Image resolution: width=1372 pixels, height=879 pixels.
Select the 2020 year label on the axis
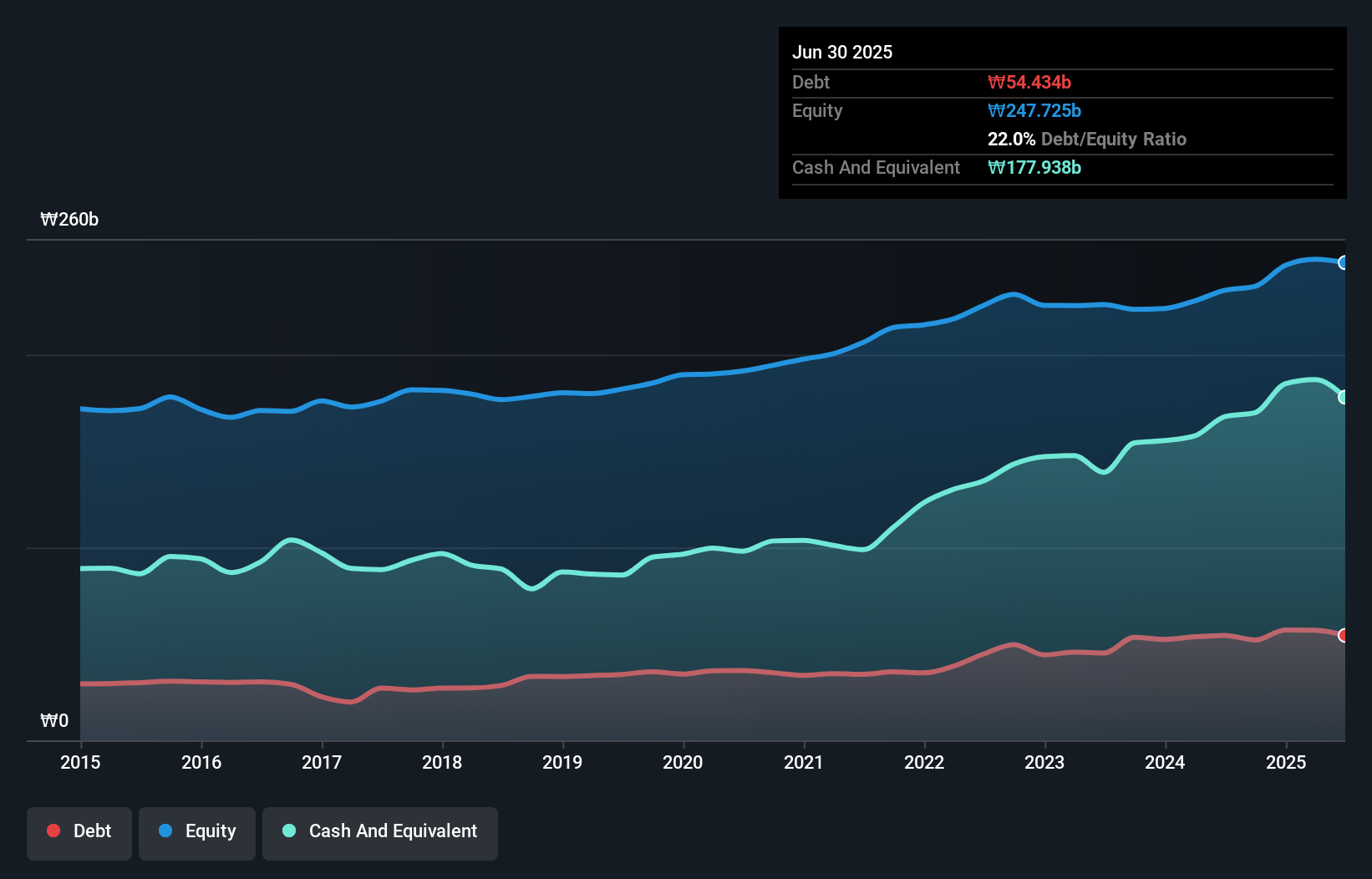point(683,762)
